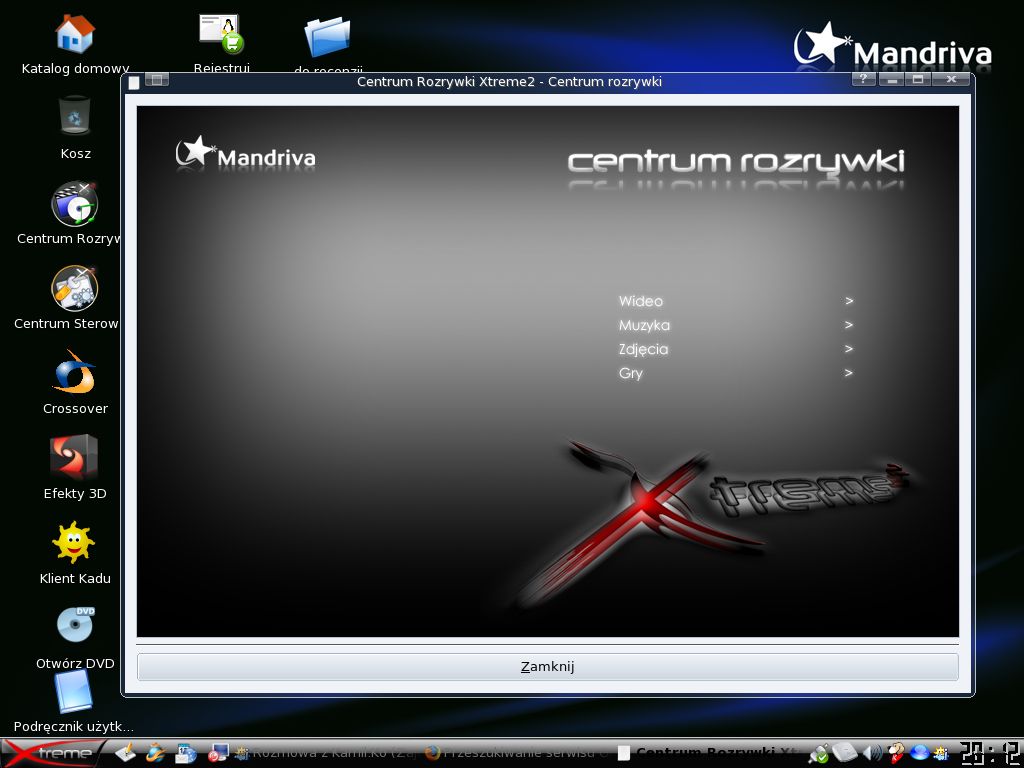Expand the Wideo submenu arrow

[849, 301]
